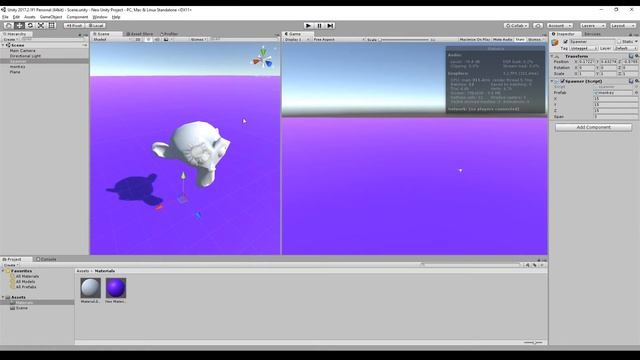Click the Prefab object picker circle
The image size is (640, 360).
(x=636, y=93)
